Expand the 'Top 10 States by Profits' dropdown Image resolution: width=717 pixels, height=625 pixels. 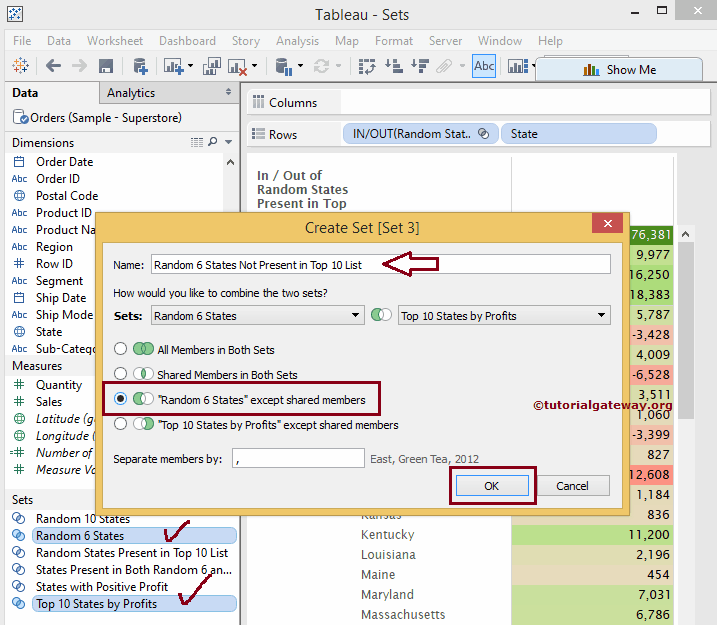tap(504, 316)
